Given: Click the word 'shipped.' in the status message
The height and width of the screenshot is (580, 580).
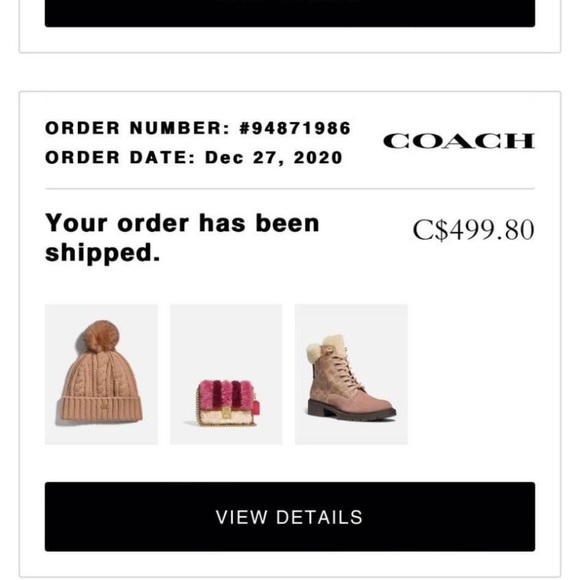Looking at the screenshot, I should click(102, 253).
